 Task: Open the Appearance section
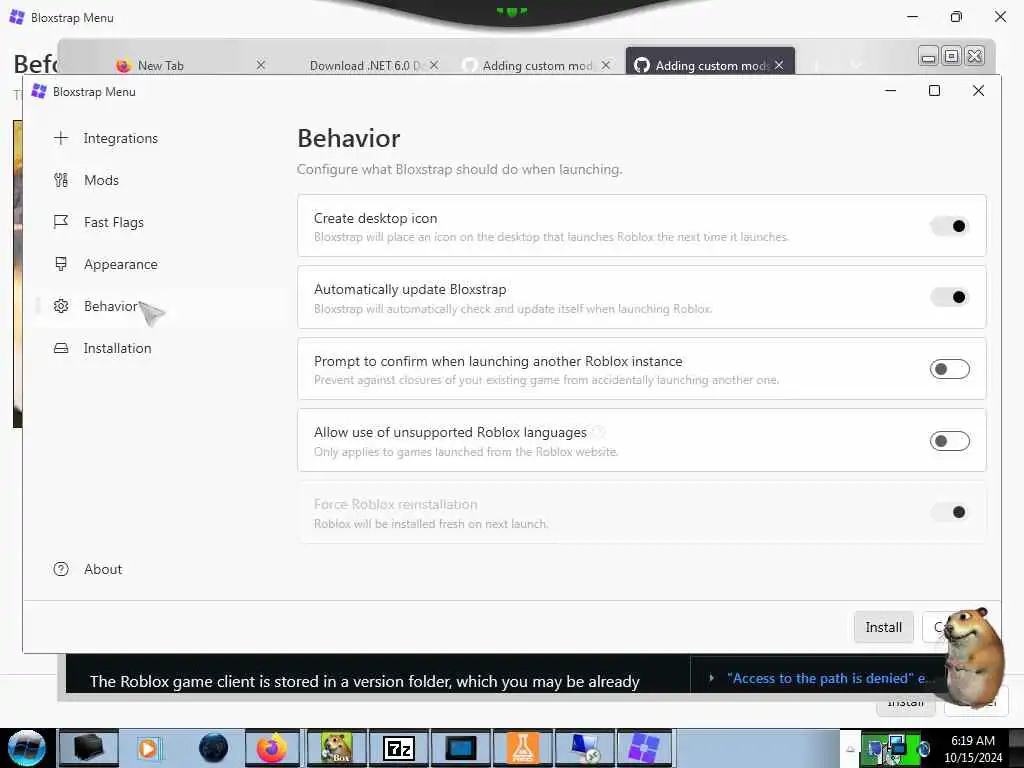121,264
